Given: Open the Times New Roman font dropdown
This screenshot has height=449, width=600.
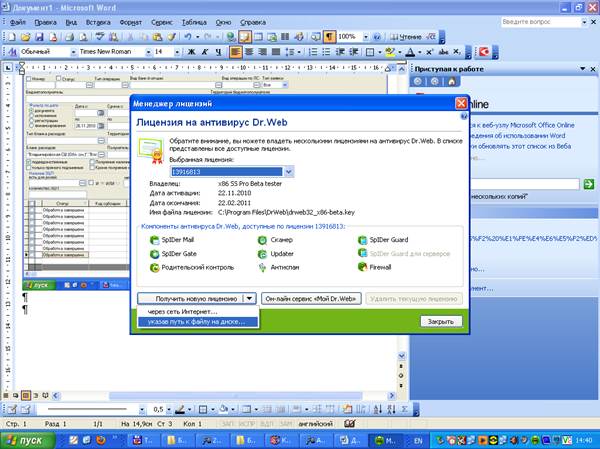Looking at the screenshot, I should click(148, 52).
